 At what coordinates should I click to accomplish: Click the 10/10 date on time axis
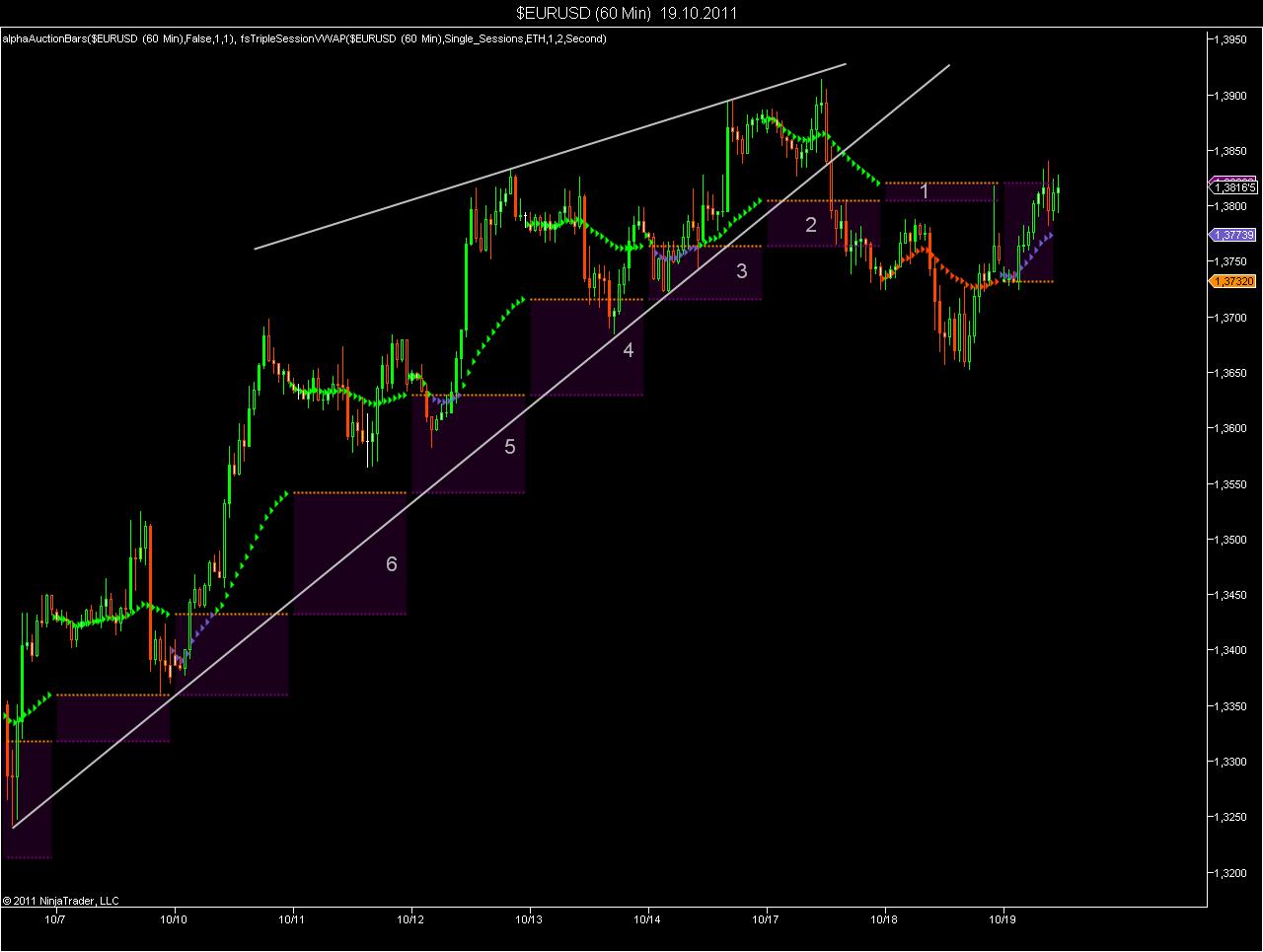pyautogui.click(x=175, y=918)
